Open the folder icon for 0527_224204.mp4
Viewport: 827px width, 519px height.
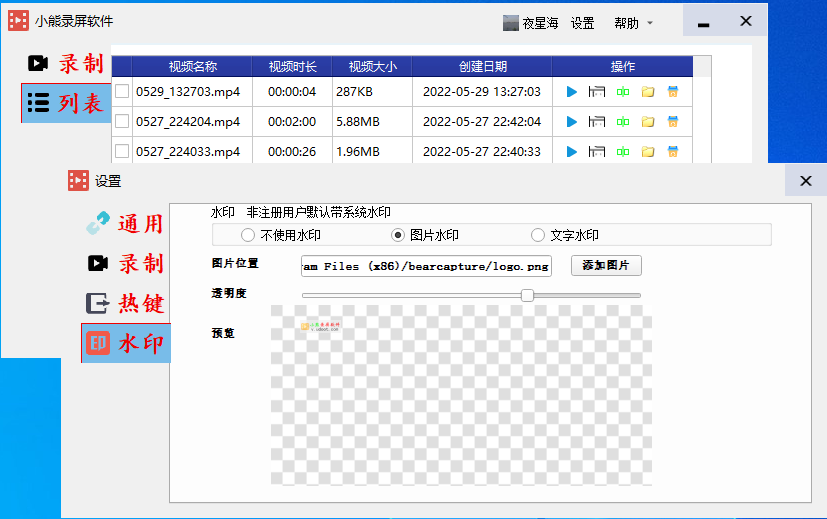tap(648, 122)
